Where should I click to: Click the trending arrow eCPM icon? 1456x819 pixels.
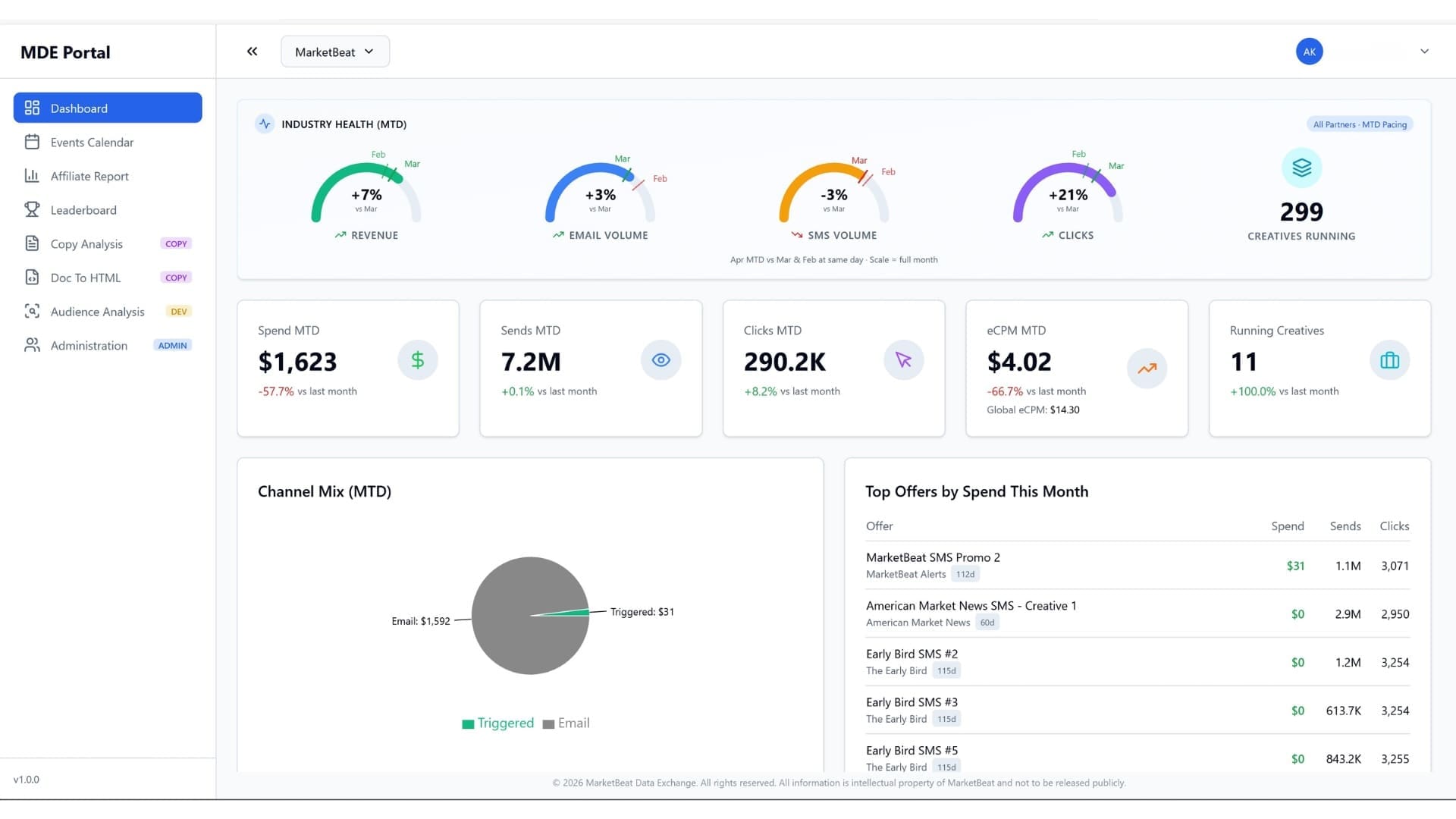click(1147, 369)
